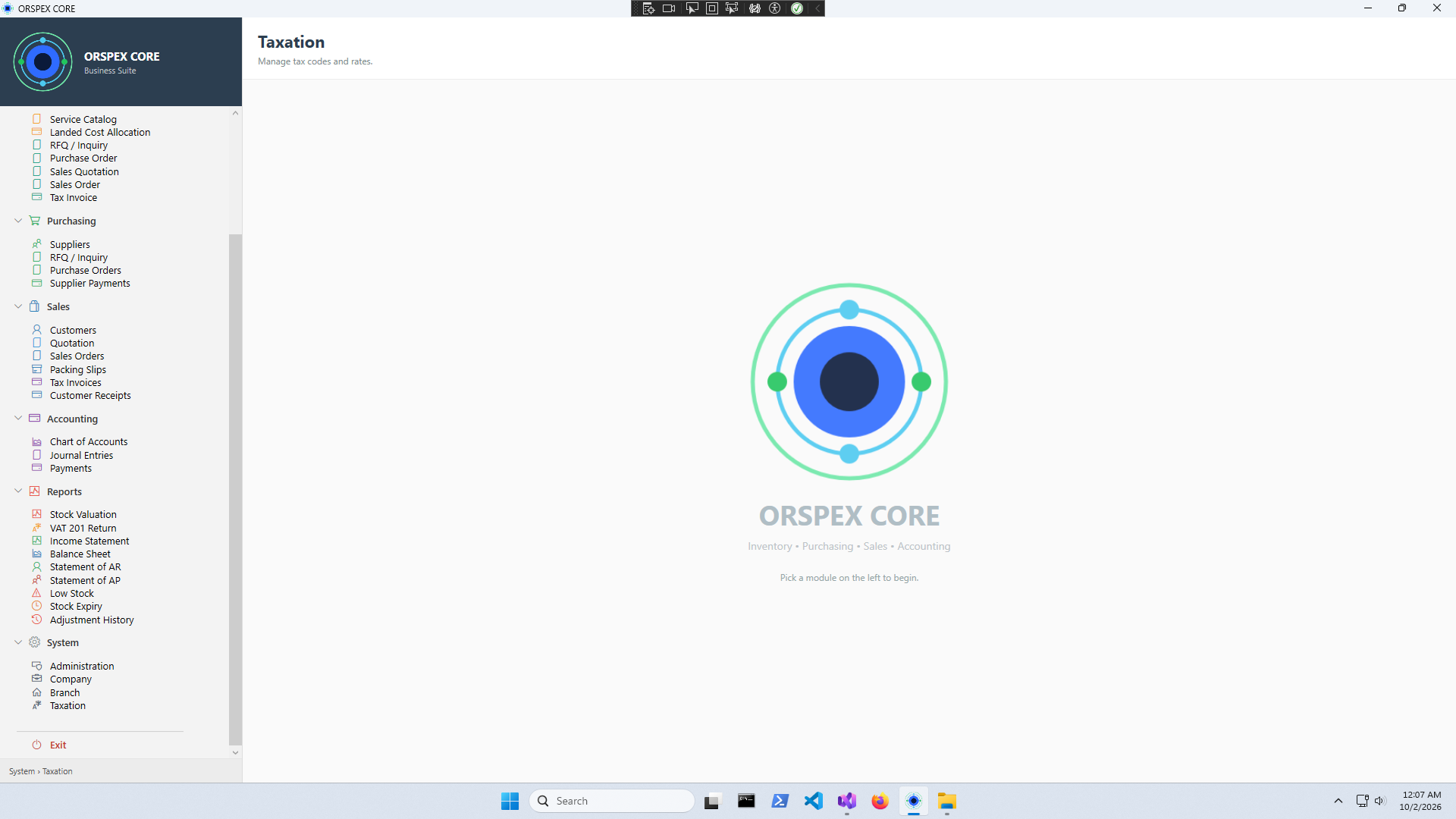Click the VAT 201 Return icon
1456x819 pixels.
(36, 528)
